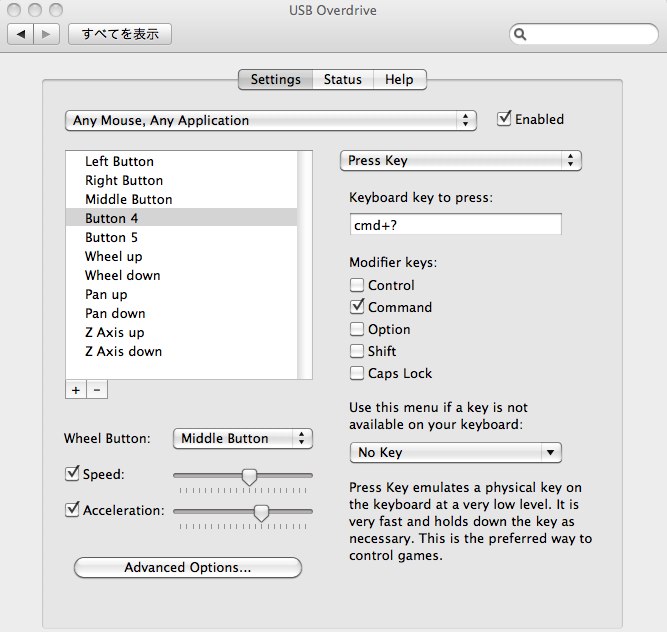This screenshot has width=667, height=632.
Task: Enable the Control modifier key
Action: (357, 285)
